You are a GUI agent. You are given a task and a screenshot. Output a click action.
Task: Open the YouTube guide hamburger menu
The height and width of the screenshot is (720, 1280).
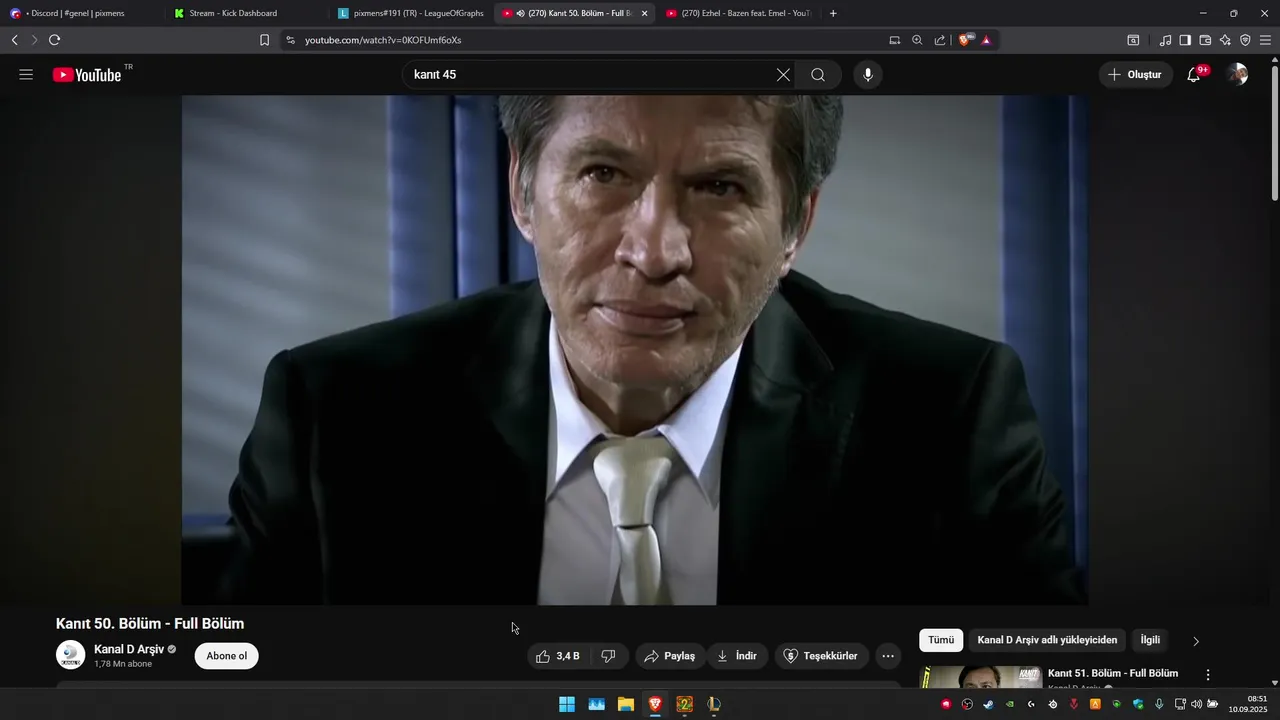click(x=26, y=75)
